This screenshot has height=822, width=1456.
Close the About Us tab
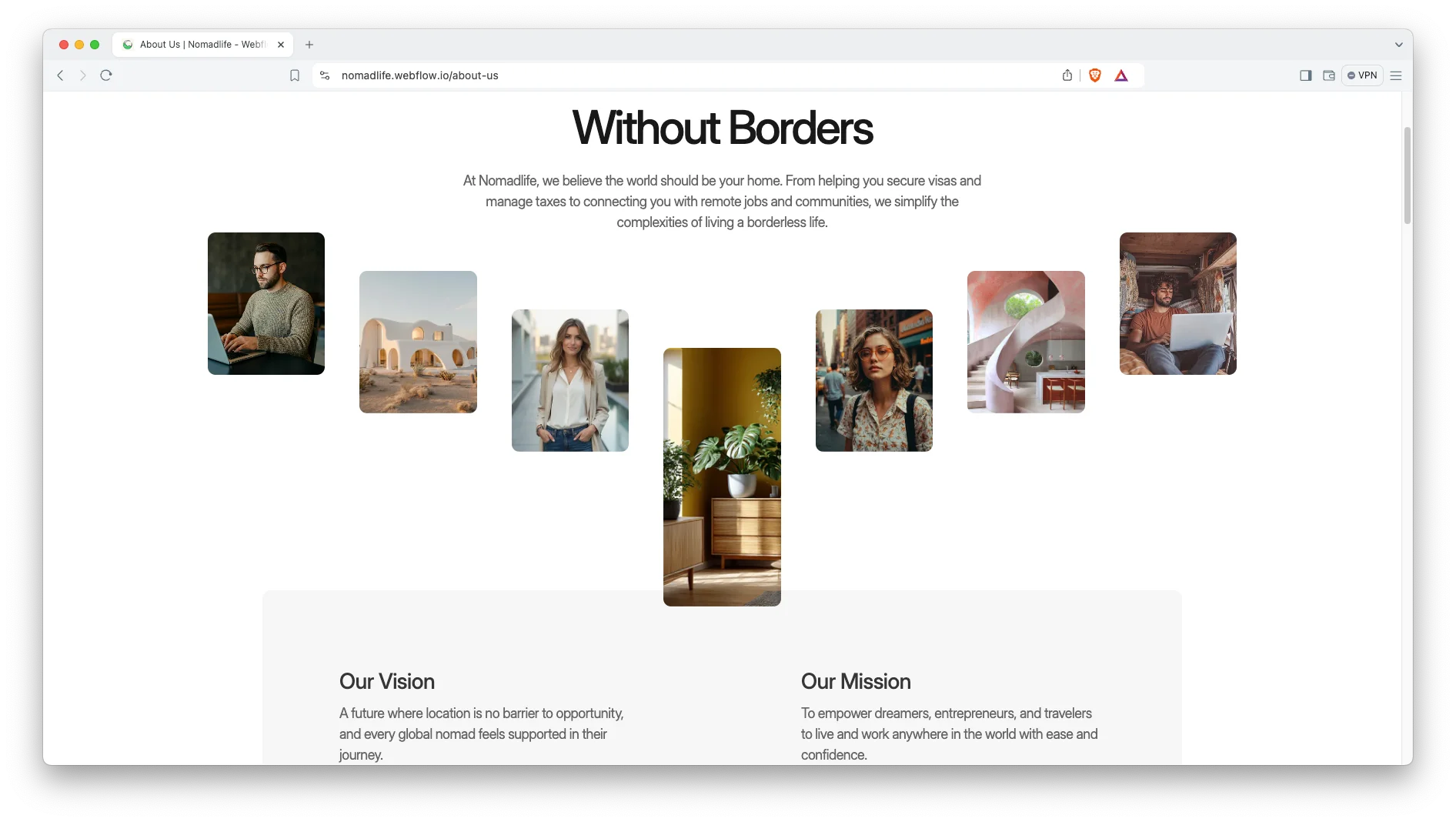coord(281,45)
